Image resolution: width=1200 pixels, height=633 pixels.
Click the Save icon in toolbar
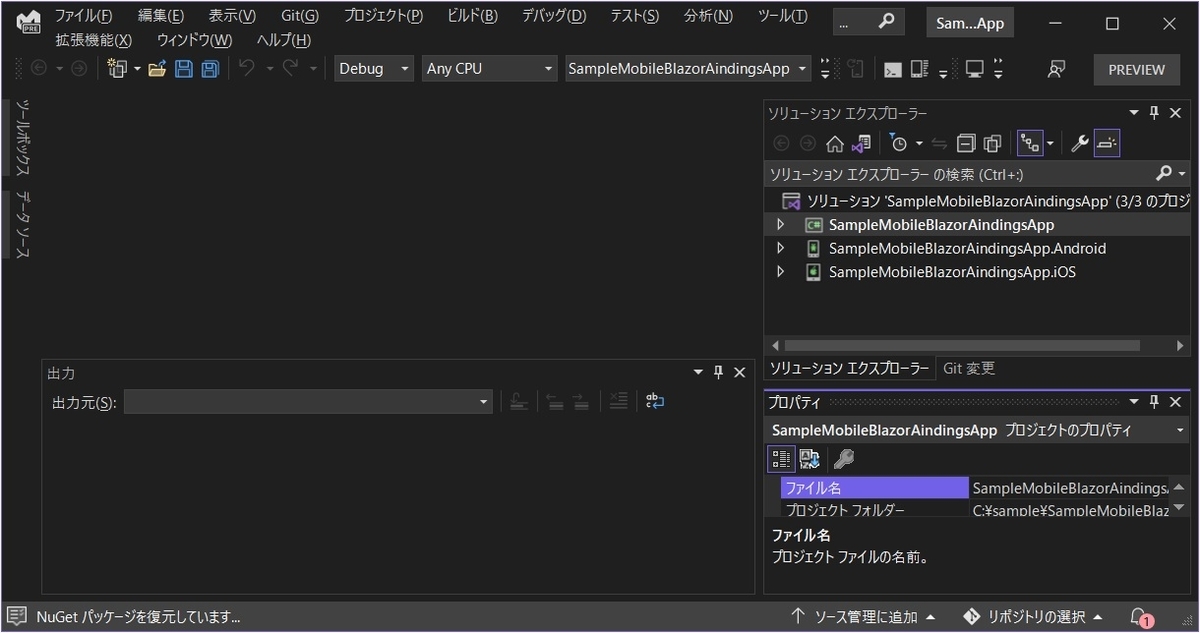(x=184, y=69)
